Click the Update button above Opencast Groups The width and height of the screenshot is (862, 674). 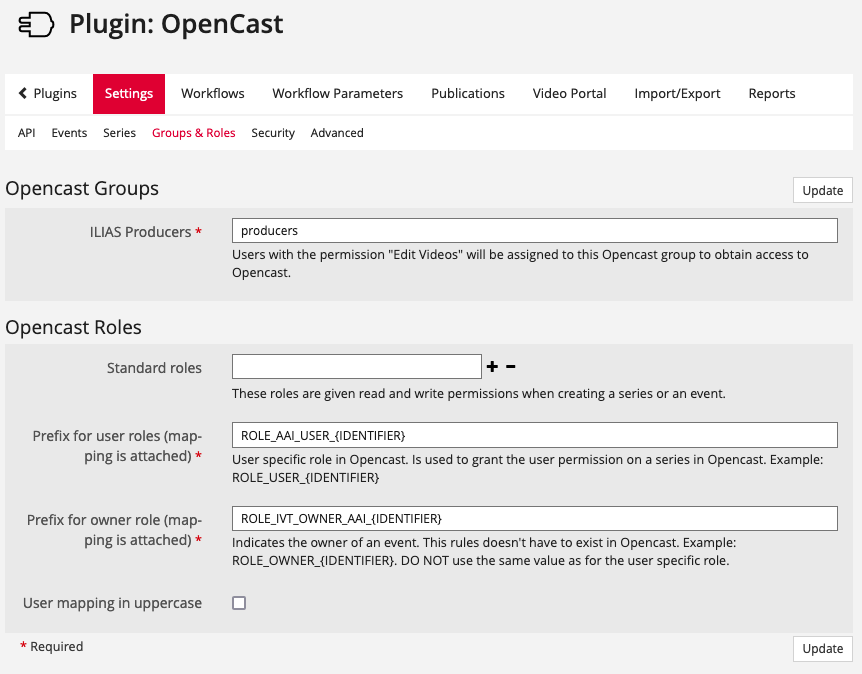[822, 190]
